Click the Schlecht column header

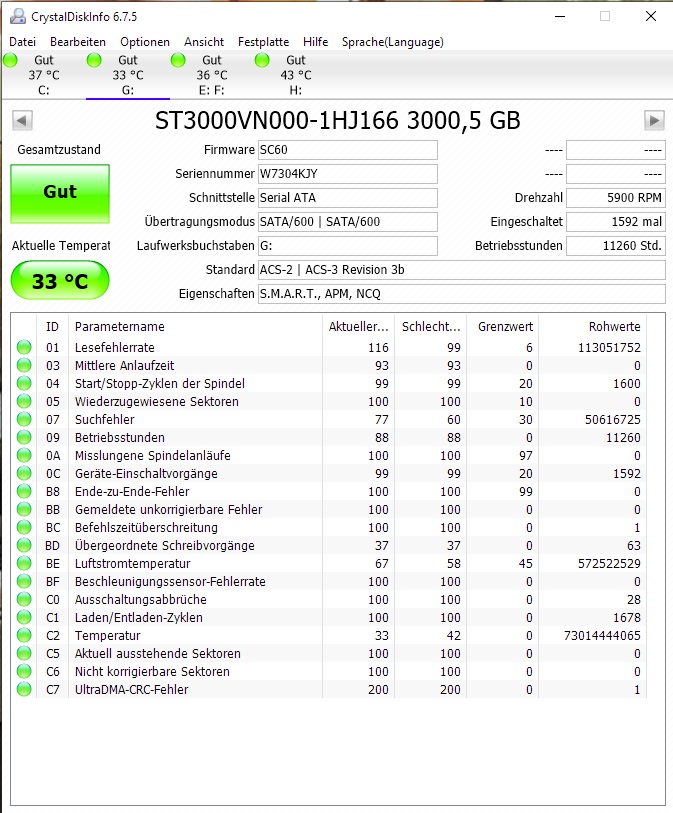(430, 327)
